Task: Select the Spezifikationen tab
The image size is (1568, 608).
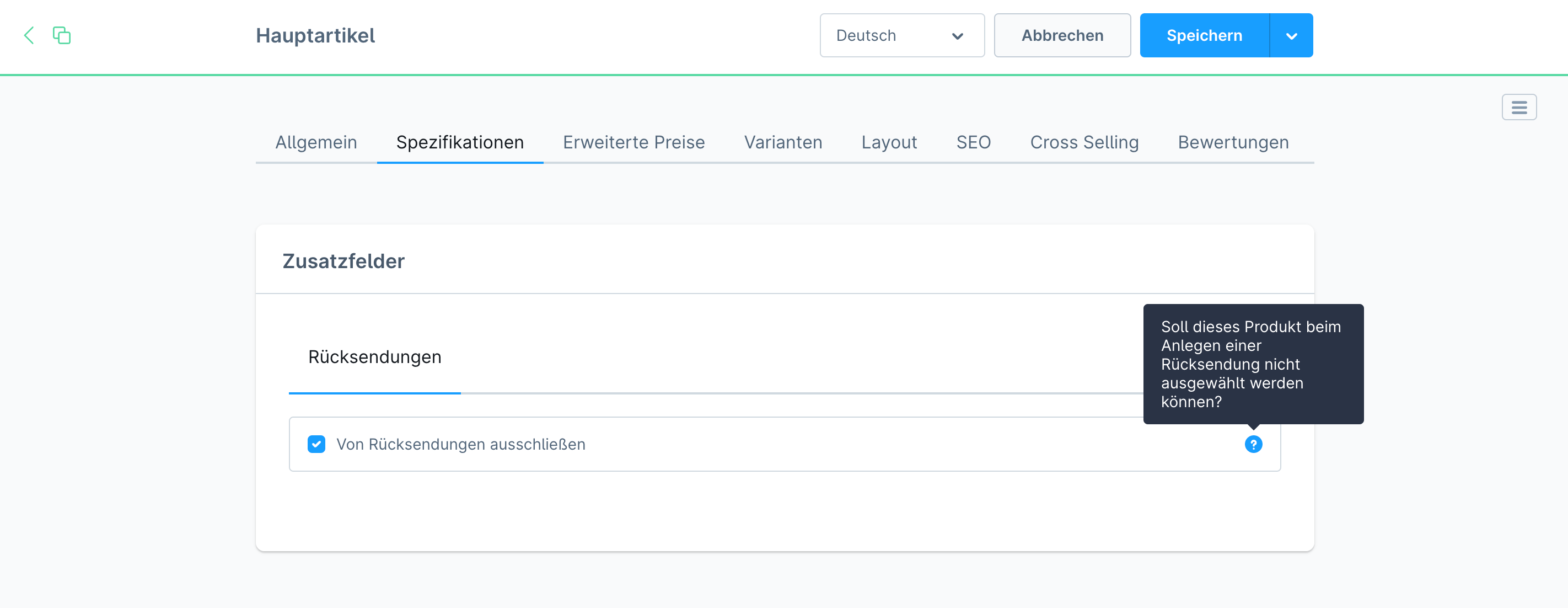Action: click(x=460, y=142)
